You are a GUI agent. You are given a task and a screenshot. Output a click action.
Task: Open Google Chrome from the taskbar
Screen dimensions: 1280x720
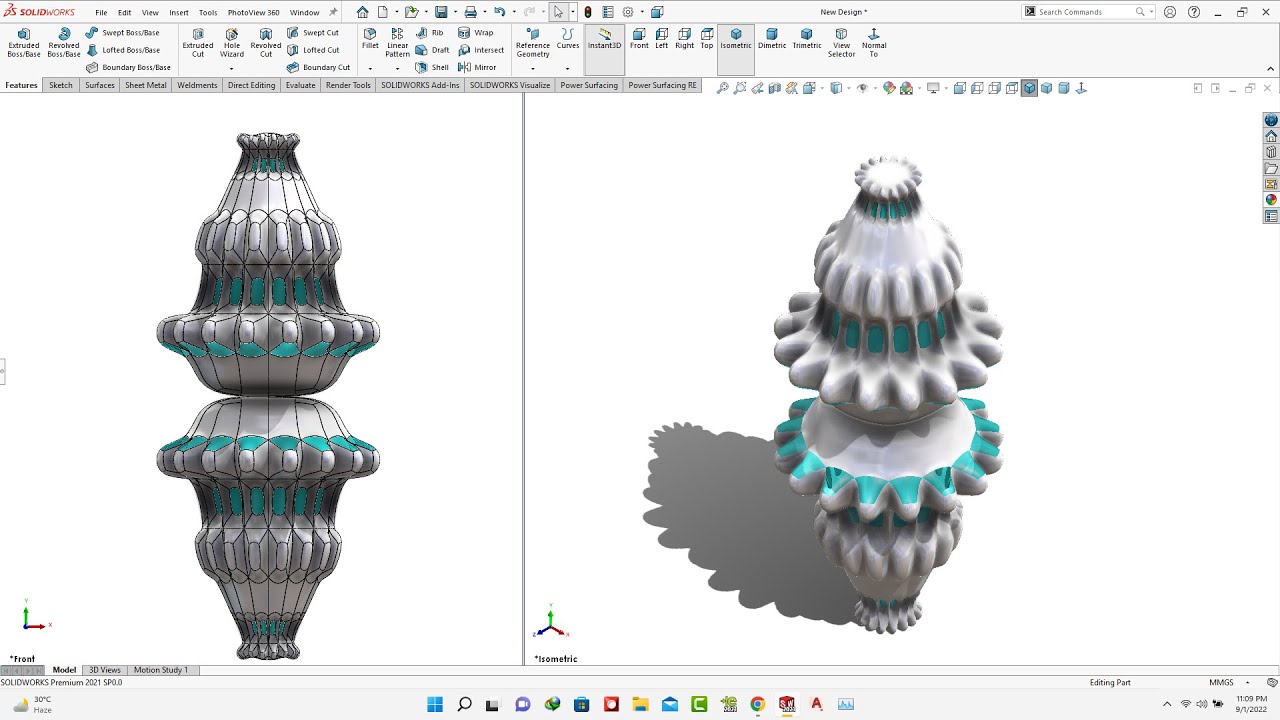(x=758, y=704)
